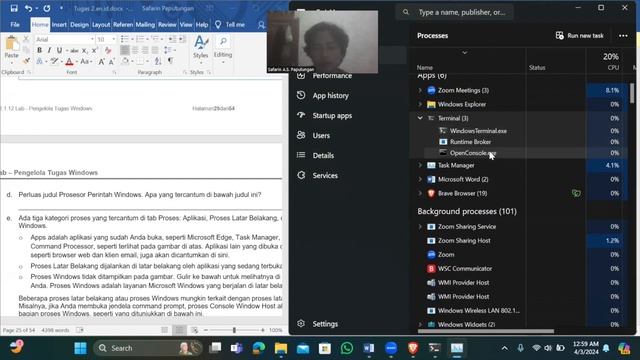Screen dimensions: 640x360
Task: Toggle superscript formatting
Action: (x=94, y=50)
